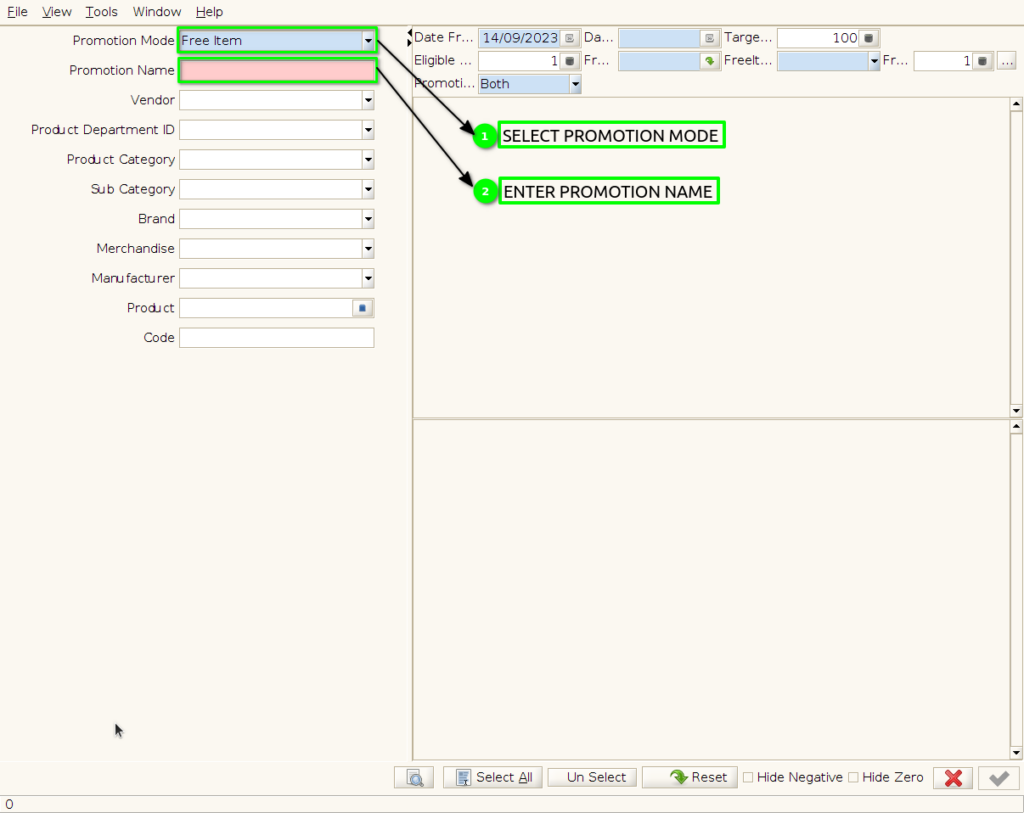Open the FreeItem dropdown in top row
This screenshot has width=1024, height=813.
pyautogui.click(x=874, y=61)
